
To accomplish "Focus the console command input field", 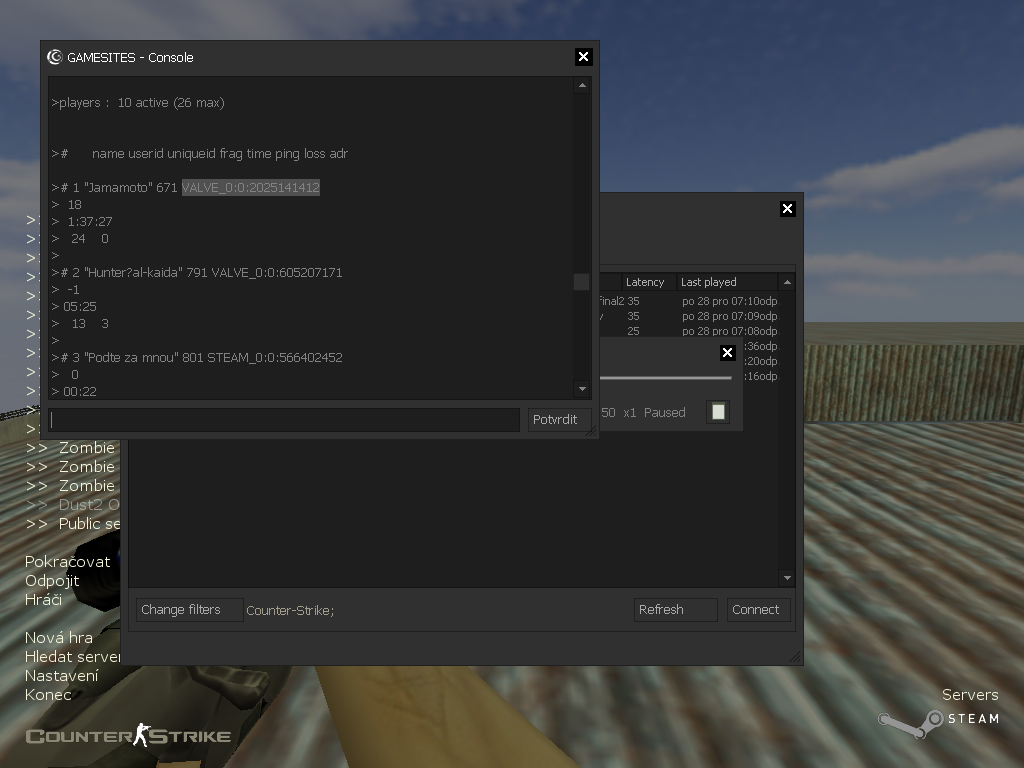I will (x=284, y=420).
